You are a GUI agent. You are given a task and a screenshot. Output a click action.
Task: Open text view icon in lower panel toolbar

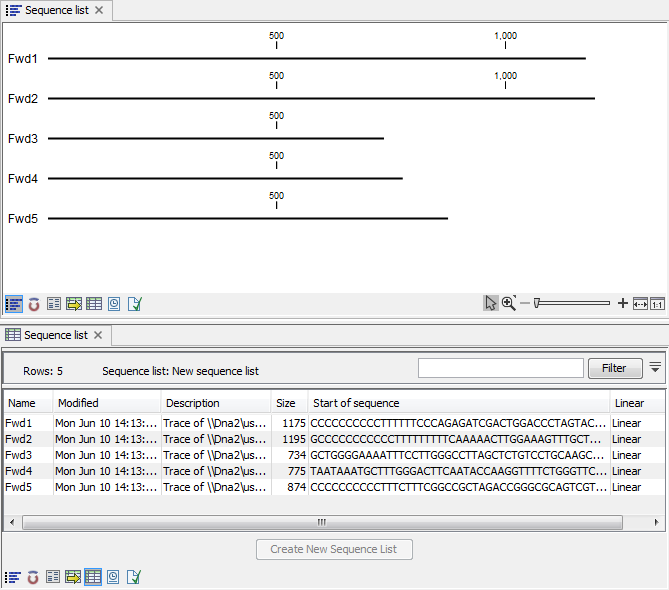53,577
